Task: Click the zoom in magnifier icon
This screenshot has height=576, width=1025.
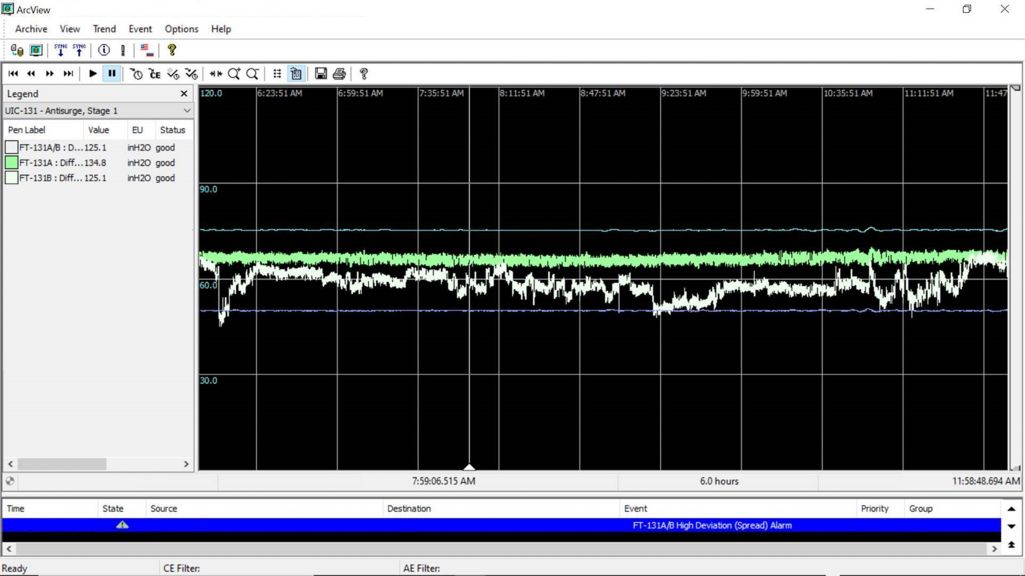Action: pos(234,74)
